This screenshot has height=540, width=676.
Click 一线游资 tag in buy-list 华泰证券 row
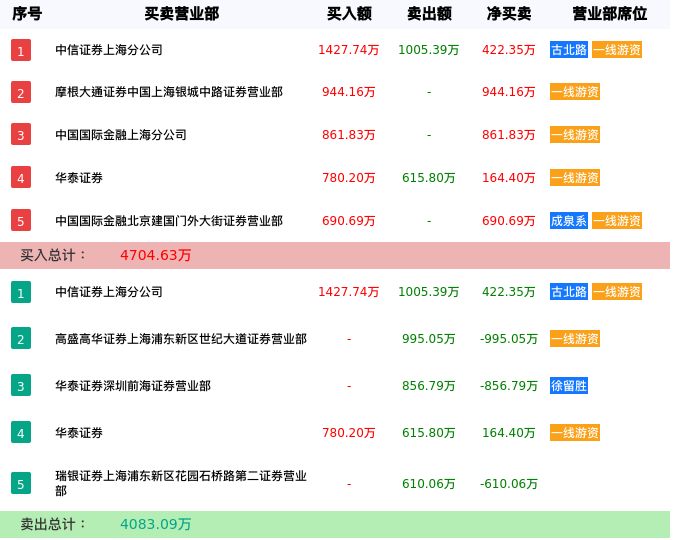point(575,178)
